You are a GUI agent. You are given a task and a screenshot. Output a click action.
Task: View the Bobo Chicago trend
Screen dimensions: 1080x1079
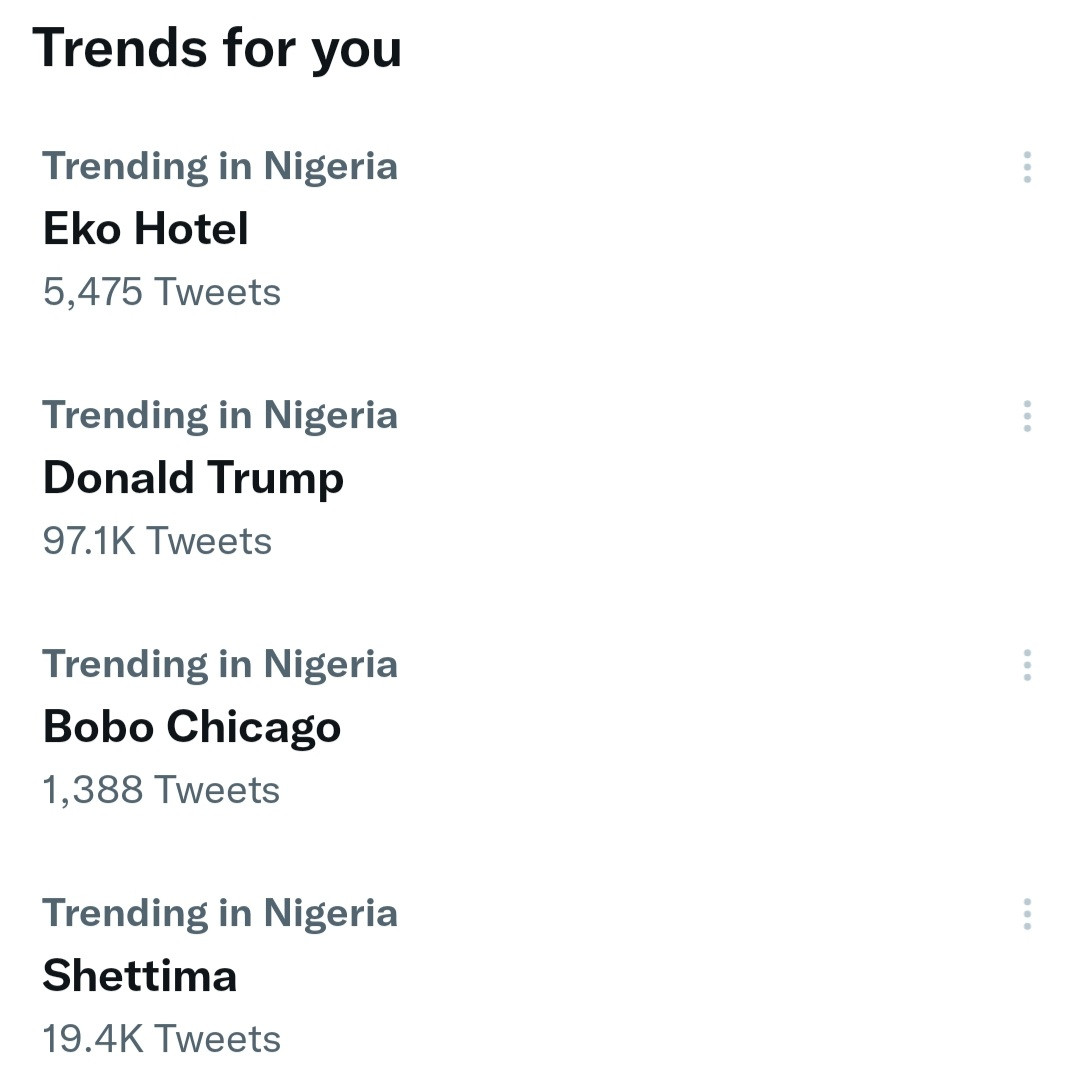(x=192, y=727)
